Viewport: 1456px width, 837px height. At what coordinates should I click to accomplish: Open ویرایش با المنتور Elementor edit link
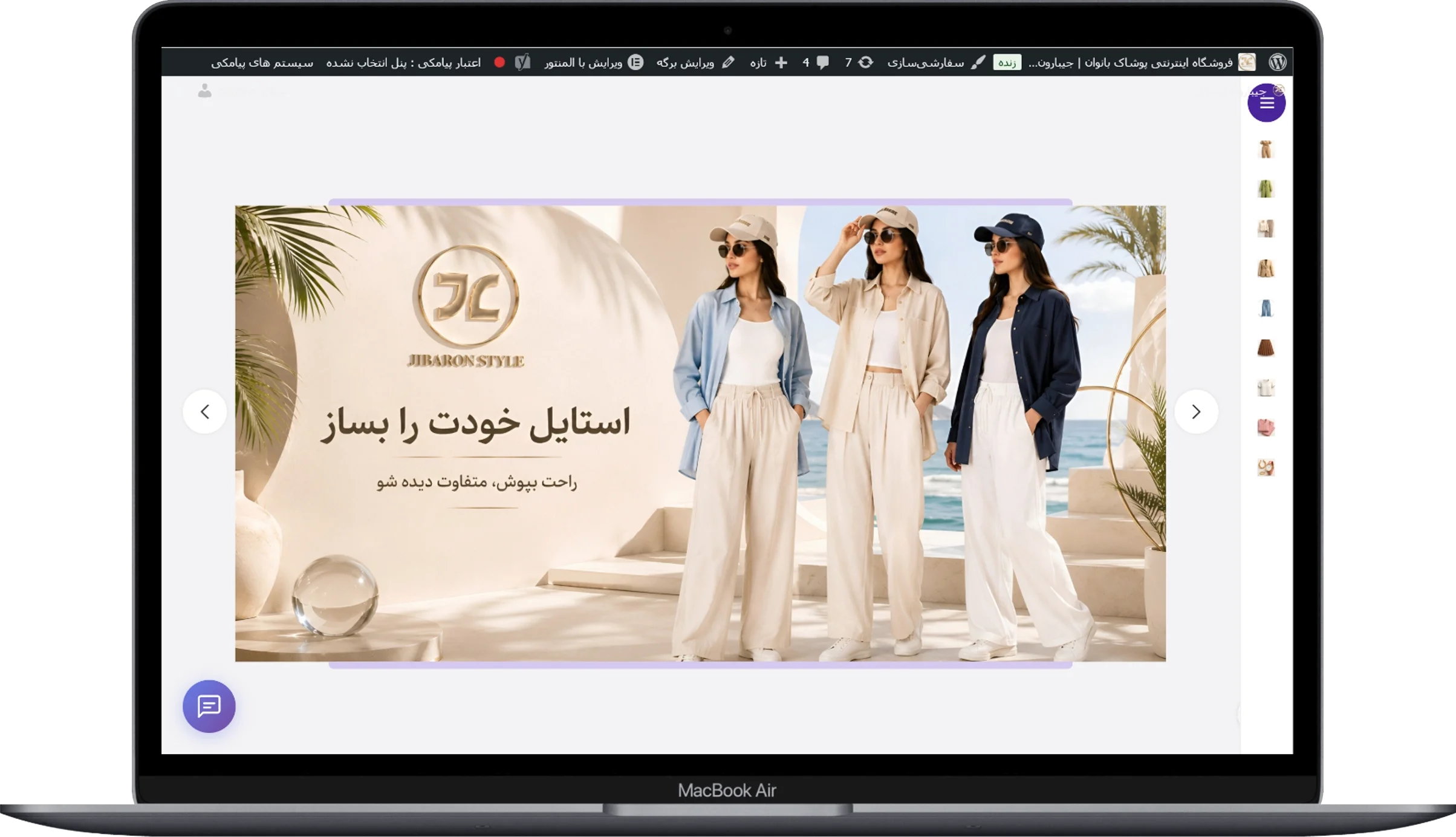[594, 62]
